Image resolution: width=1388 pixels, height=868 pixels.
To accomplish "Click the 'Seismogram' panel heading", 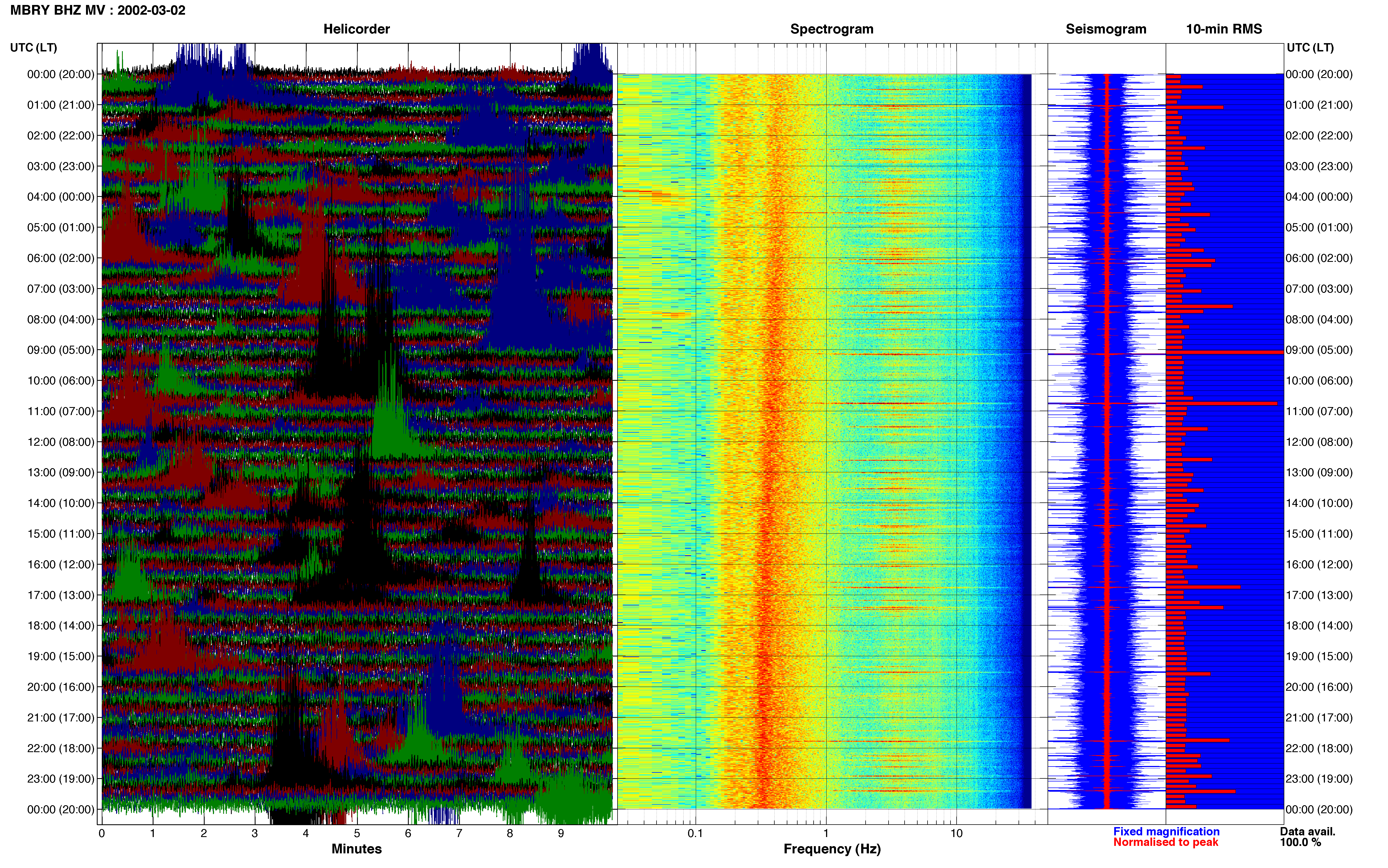I will pos(1106,29).
